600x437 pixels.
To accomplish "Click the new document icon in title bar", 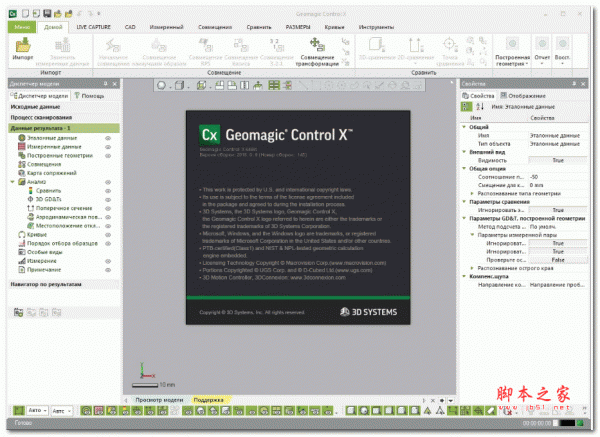I will [x=25, y=14].
